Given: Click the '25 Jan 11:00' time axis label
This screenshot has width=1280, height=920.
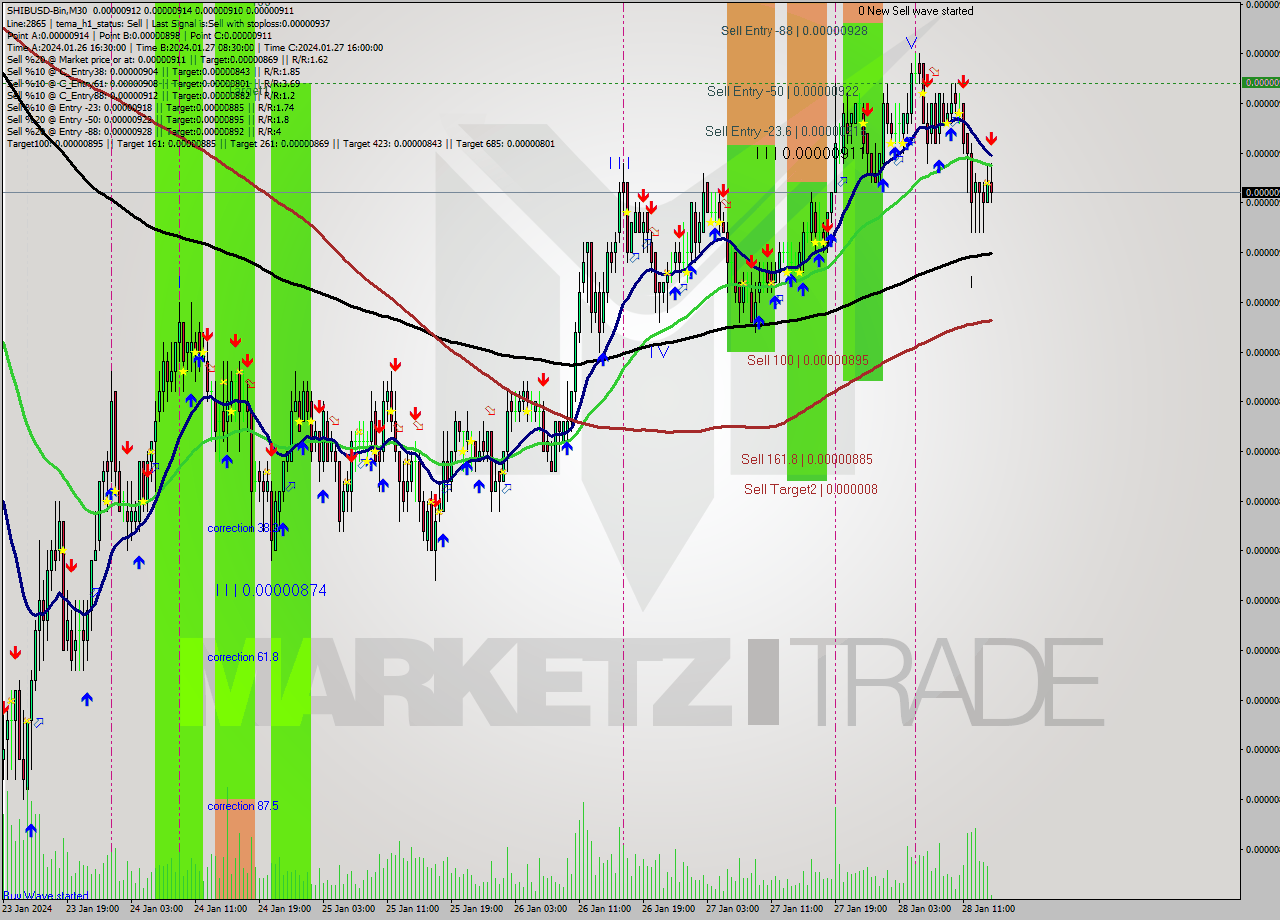Looking at the screenshot, I should click(414, 909).
